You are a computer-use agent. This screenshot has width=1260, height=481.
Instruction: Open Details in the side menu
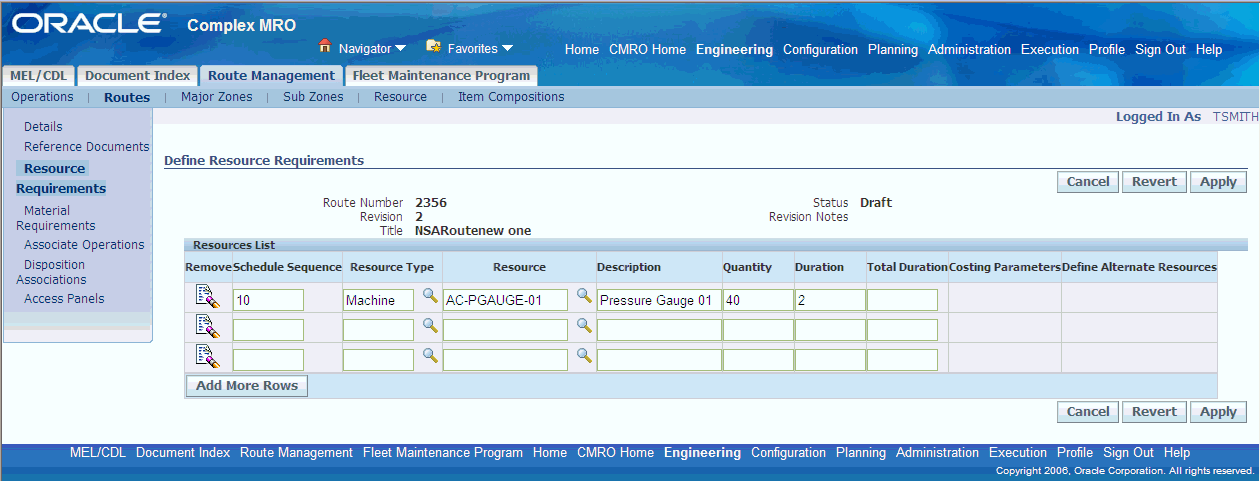(x=43, y=127)
